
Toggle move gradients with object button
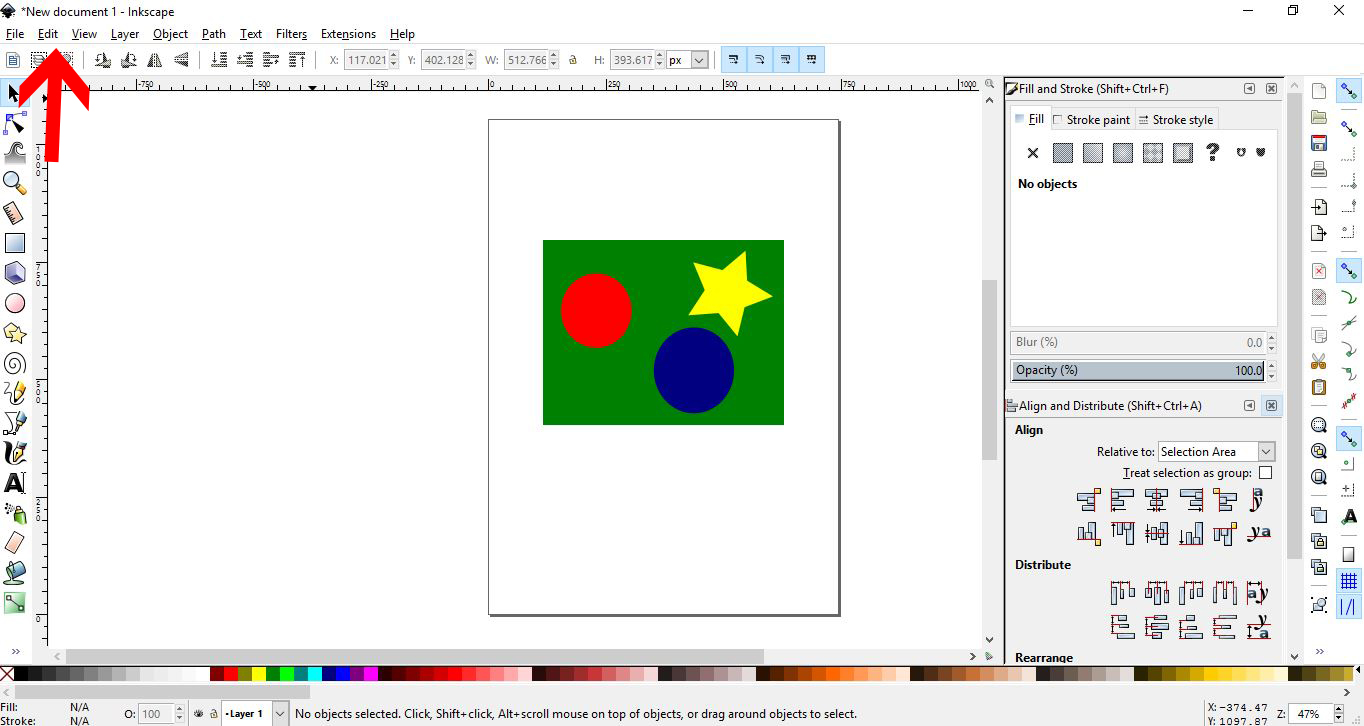click(x=786, y=60)
